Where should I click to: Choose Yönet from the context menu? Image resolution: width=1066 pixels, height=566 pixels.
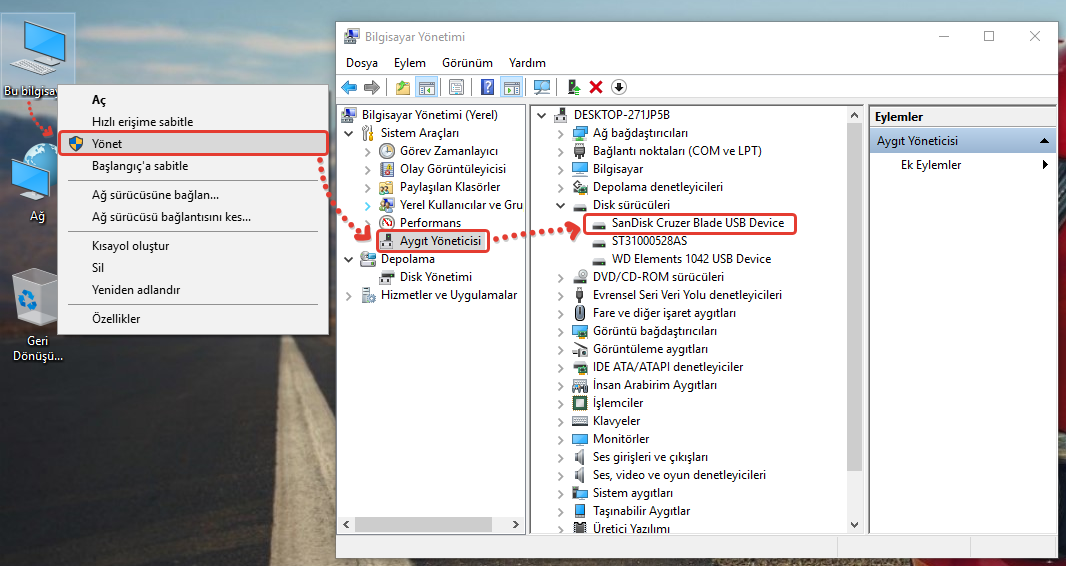(x=107, y=144)
